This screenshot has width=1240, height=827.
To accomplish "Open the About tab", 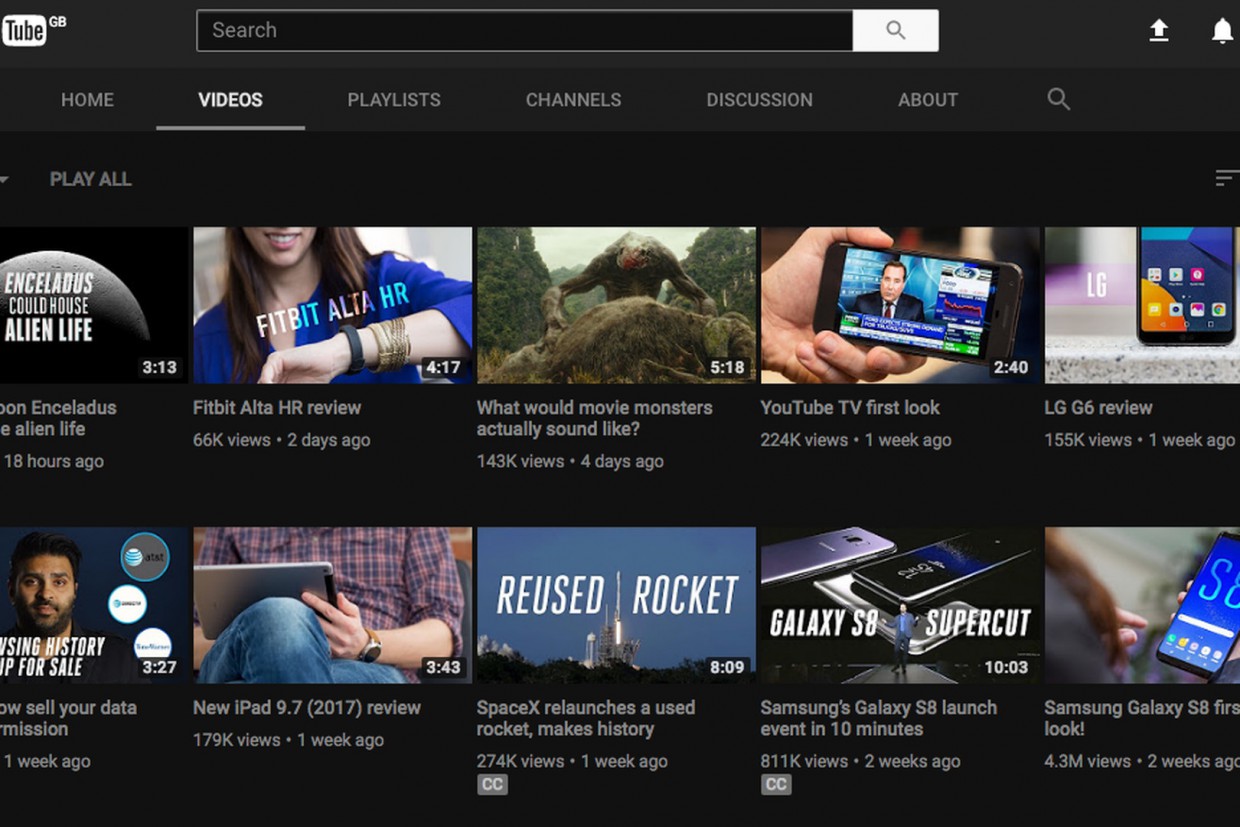I will point(927,100).
